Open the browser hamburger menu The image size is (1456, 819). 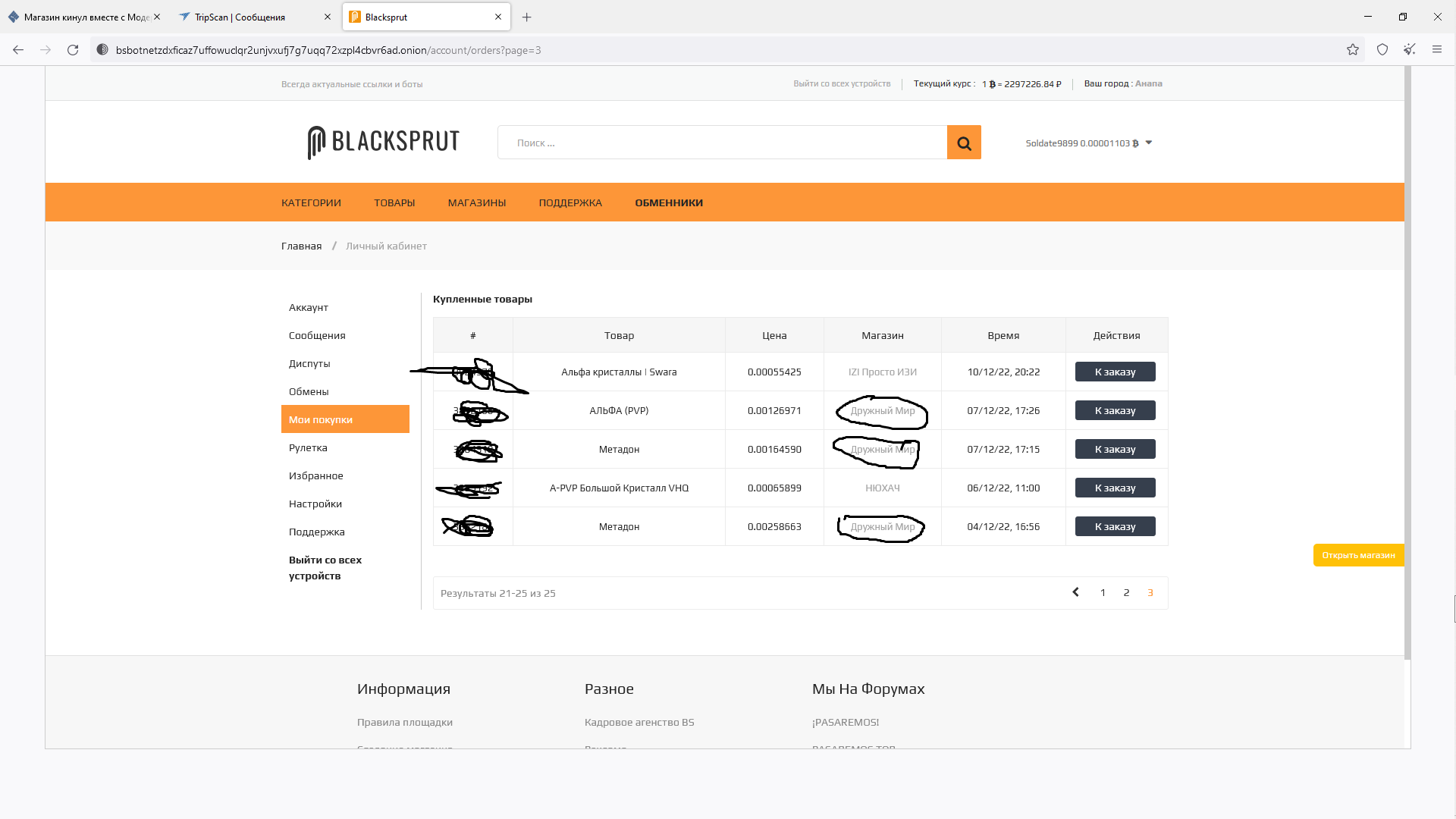click(1437, 50)
